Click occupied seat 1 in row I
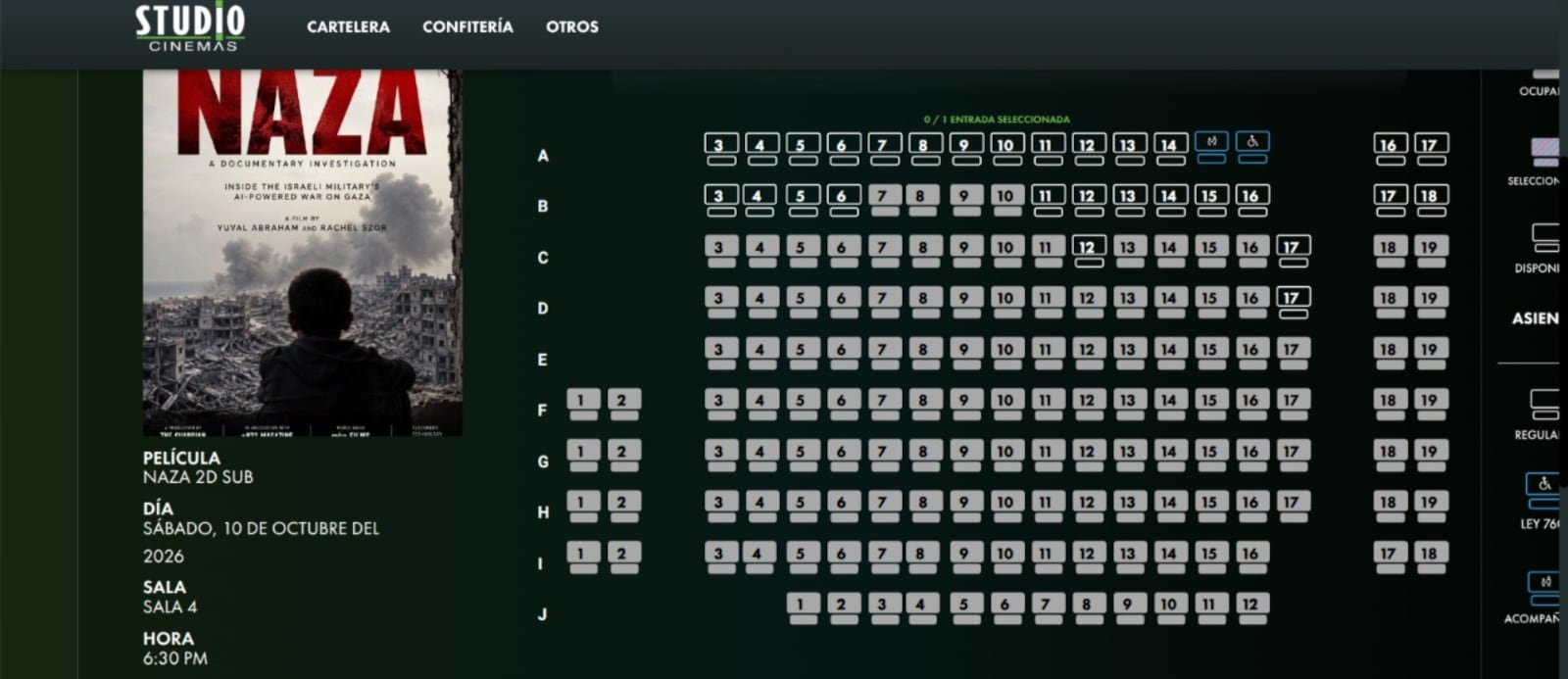This screenshot has width=1568, height=679. pos(583,557)
